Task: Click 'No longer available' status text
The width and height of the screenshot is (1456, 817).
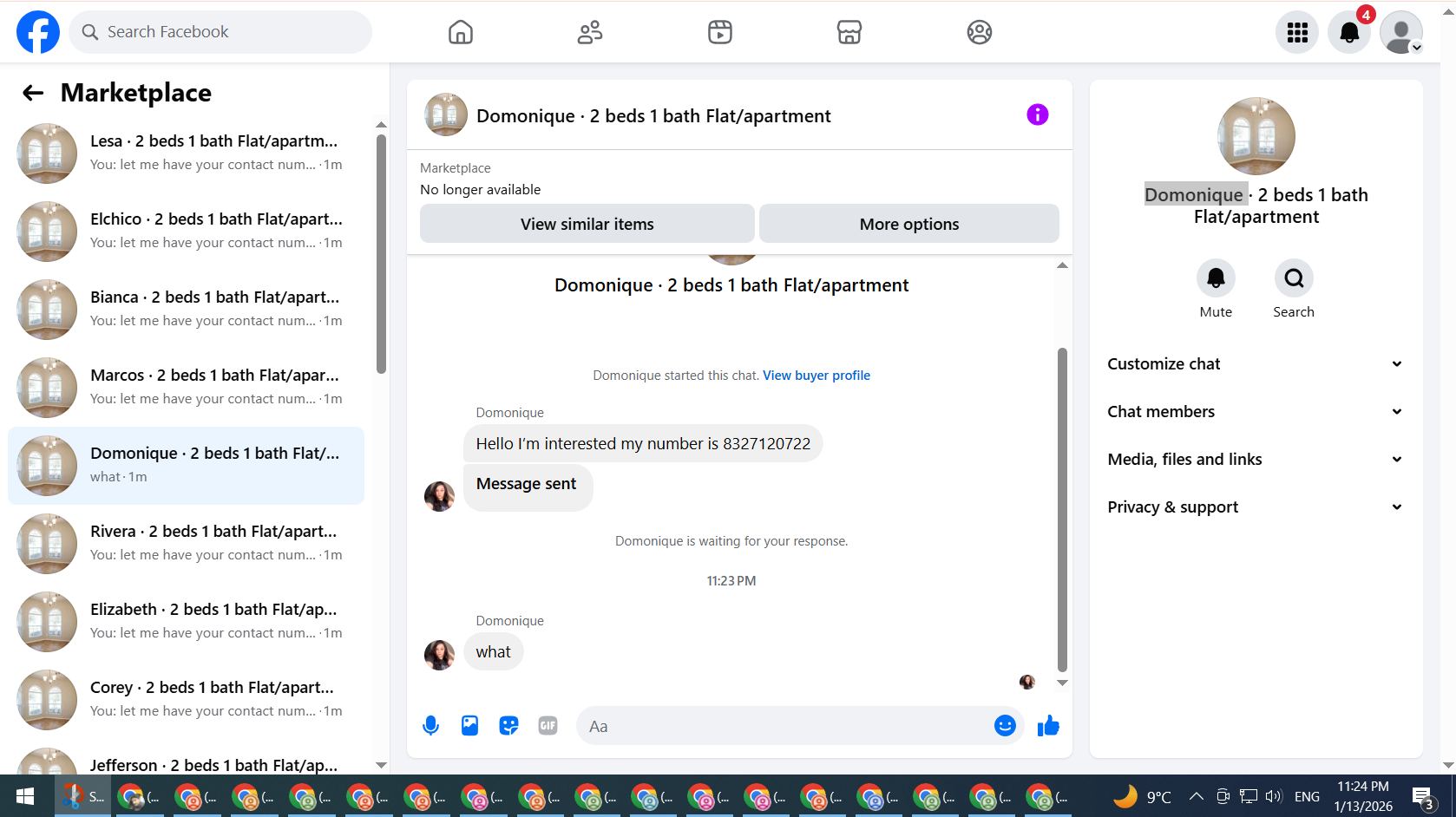Action: 481,190
